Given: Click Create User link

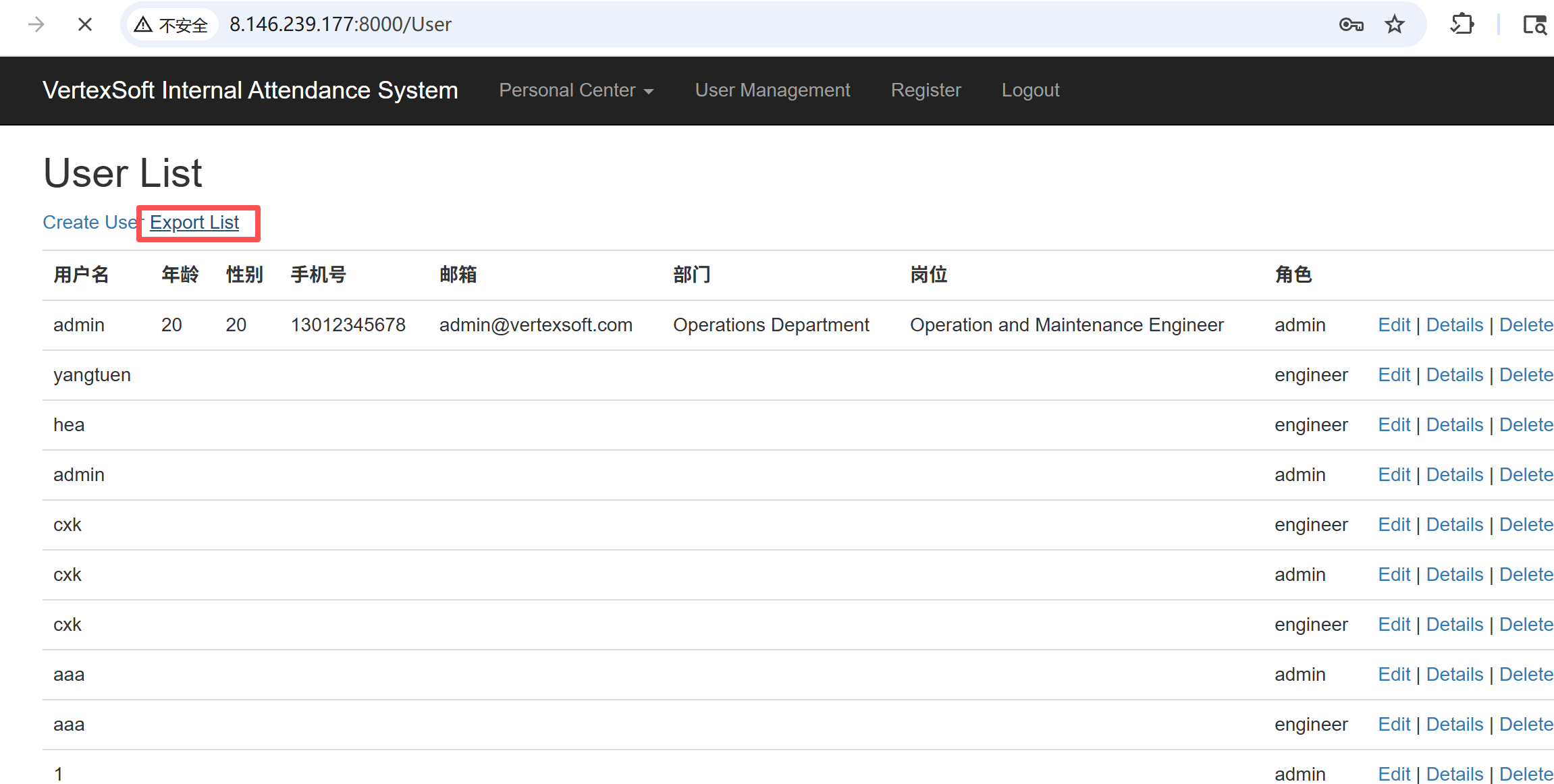Looking at the screenshot, I should (x=90, y=222).
